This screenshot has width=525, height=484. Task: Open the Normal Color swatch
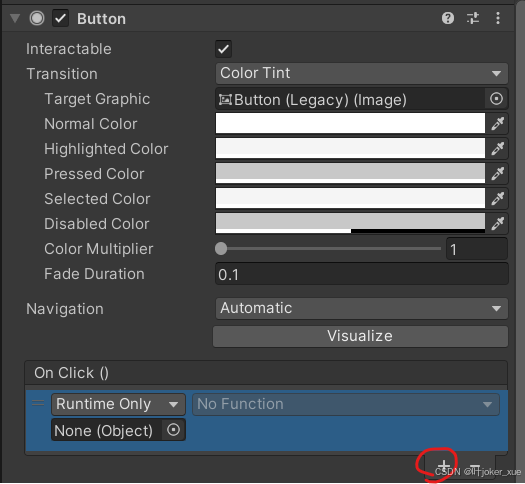[350, 123]
